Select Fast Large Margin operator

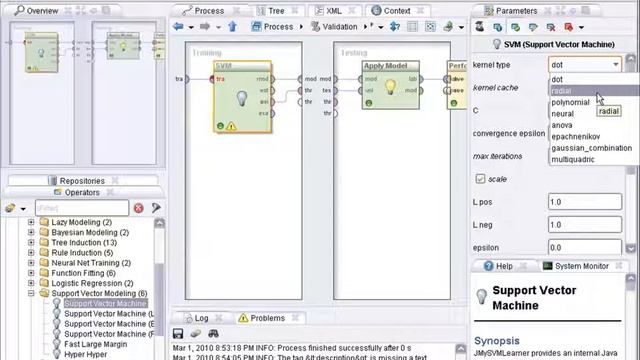[96, 344]
